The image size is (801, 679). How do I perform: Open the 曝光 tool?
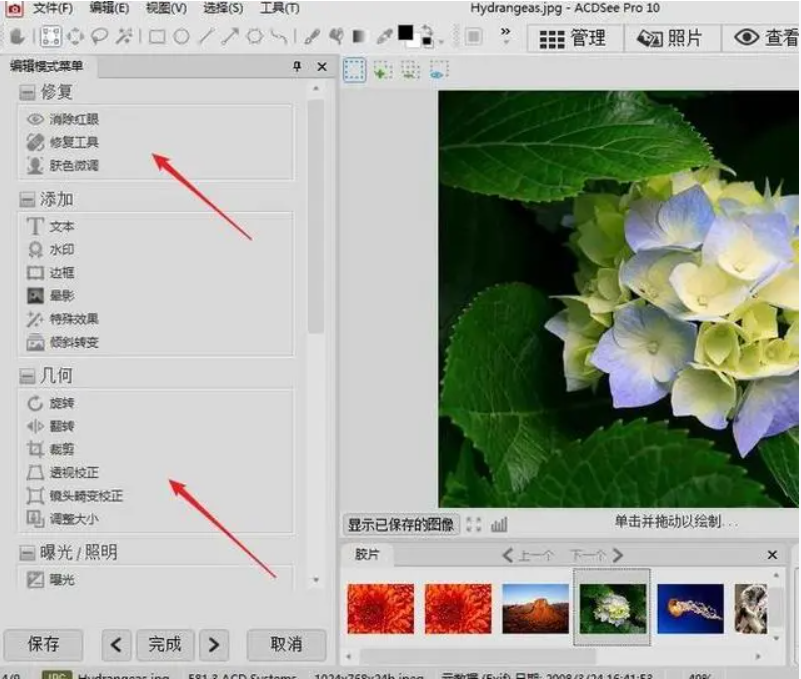[51, 580]
